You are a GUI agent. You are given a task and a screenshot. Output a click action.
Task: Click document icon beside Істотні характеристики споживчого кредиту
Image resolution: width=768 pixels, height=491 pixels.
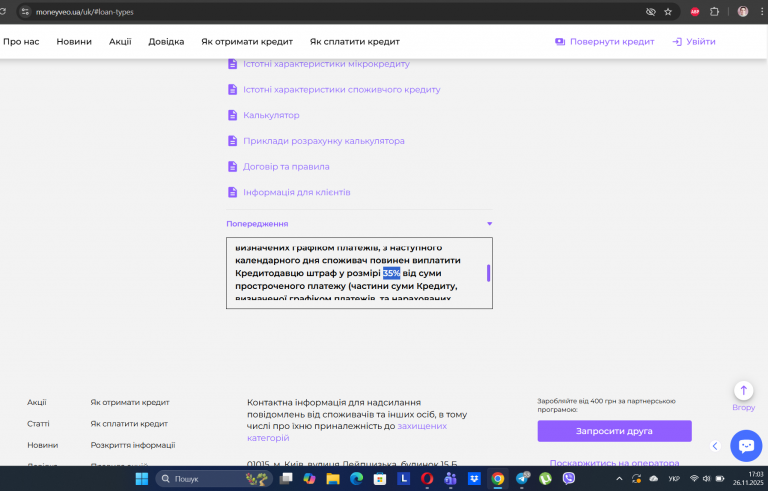click(233, 89)
